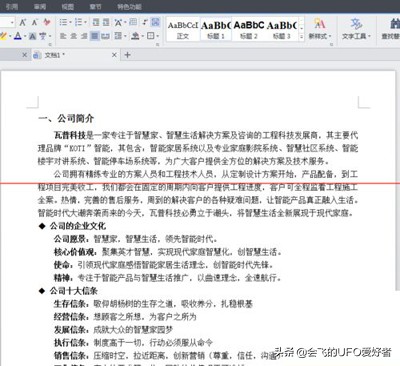400x366 pixels.
Task: Toggle left alignment
Action: click(x=63, y=36)
